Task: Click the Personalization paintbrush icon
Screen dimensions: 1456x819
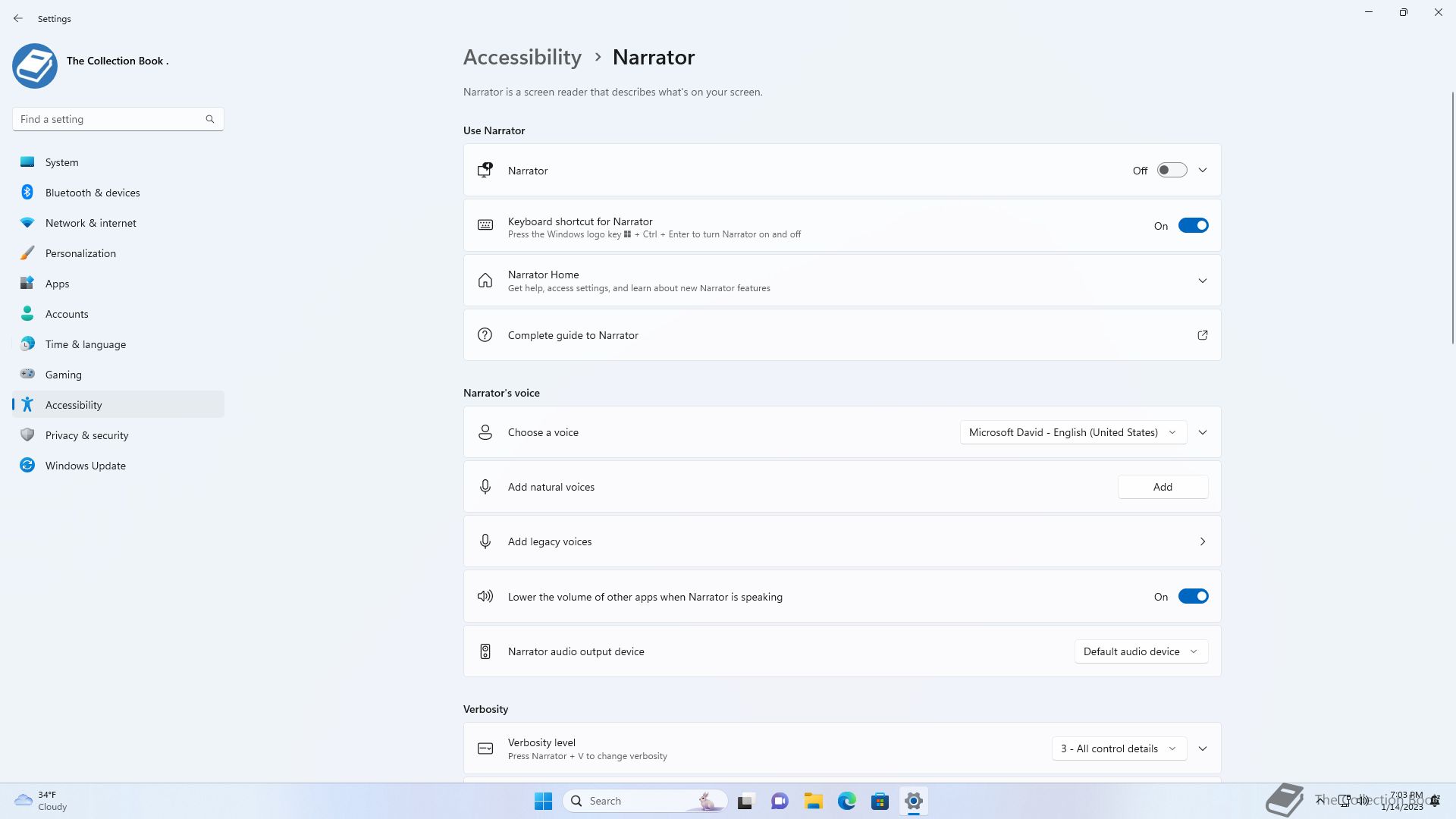Action: 27,253
